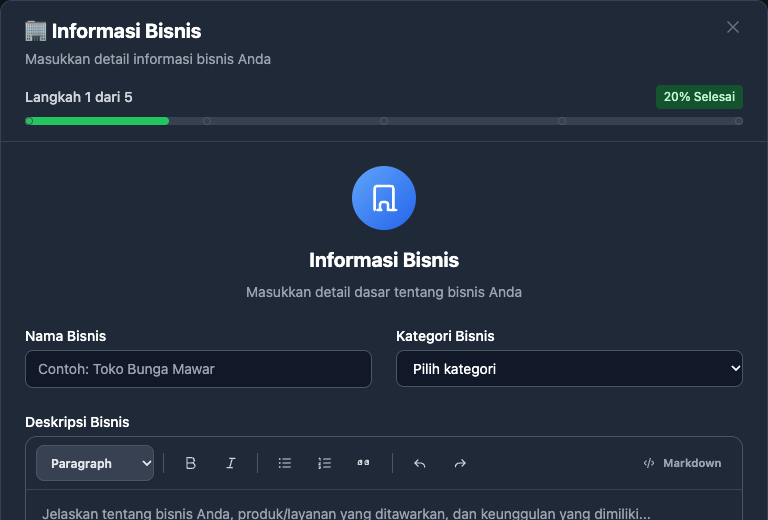This screenshot has height=520, width=768.
Task: Click the third step marker on progress bar
Action: coord(384,121)
